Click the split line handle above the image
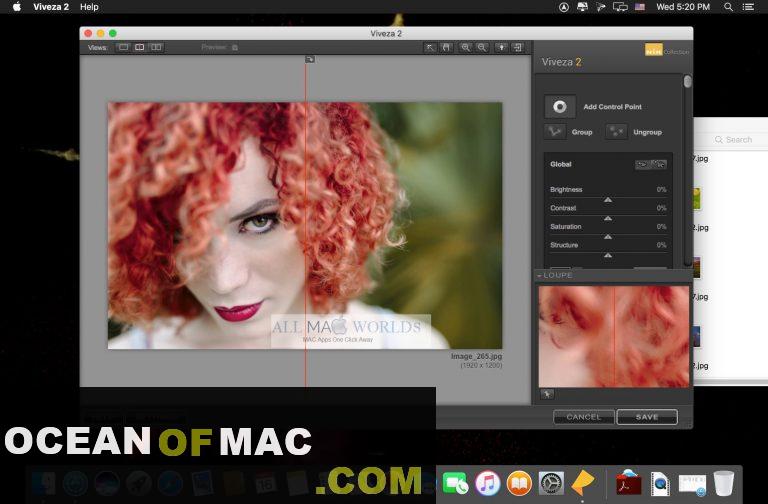768x504 pixels. [310, 59]
